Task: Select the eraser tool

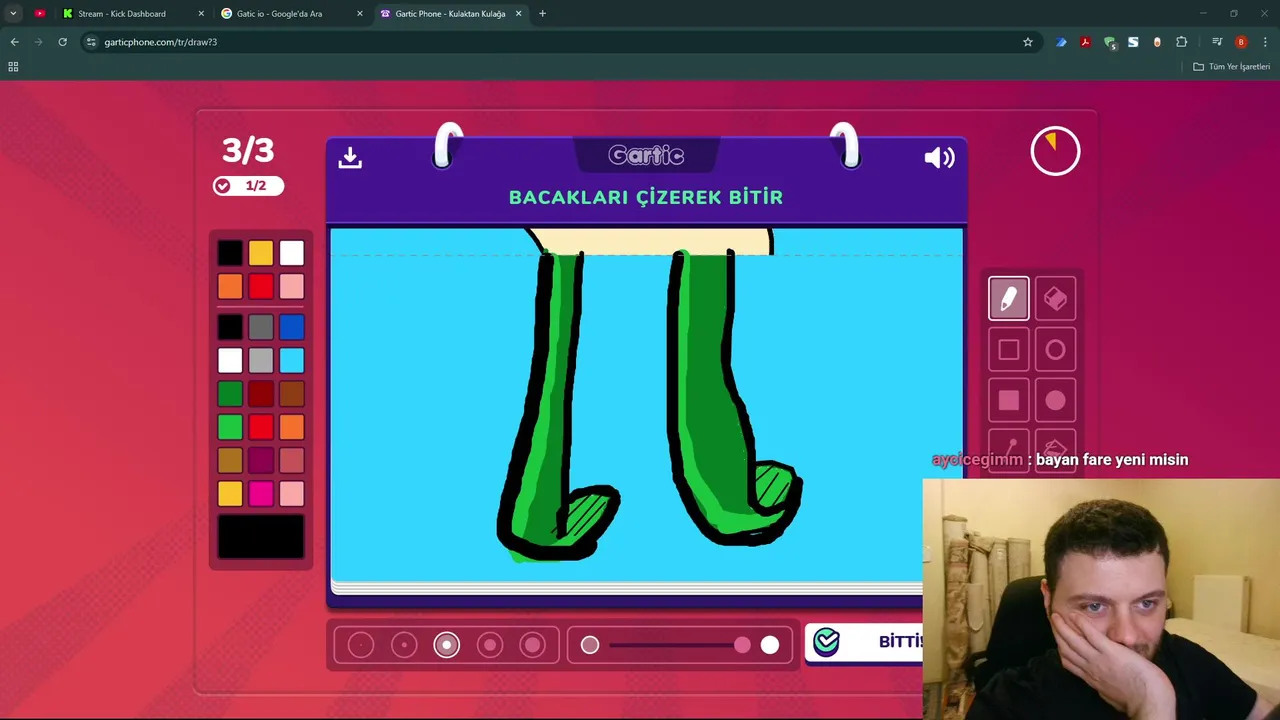Action: 1055,299
